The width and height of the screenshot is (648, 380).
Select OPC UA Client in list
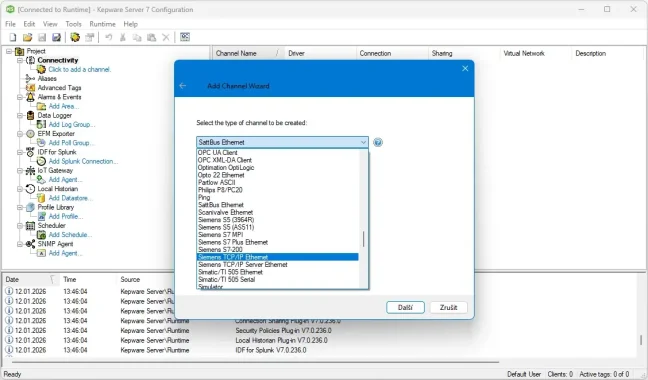tap(277, 152)
